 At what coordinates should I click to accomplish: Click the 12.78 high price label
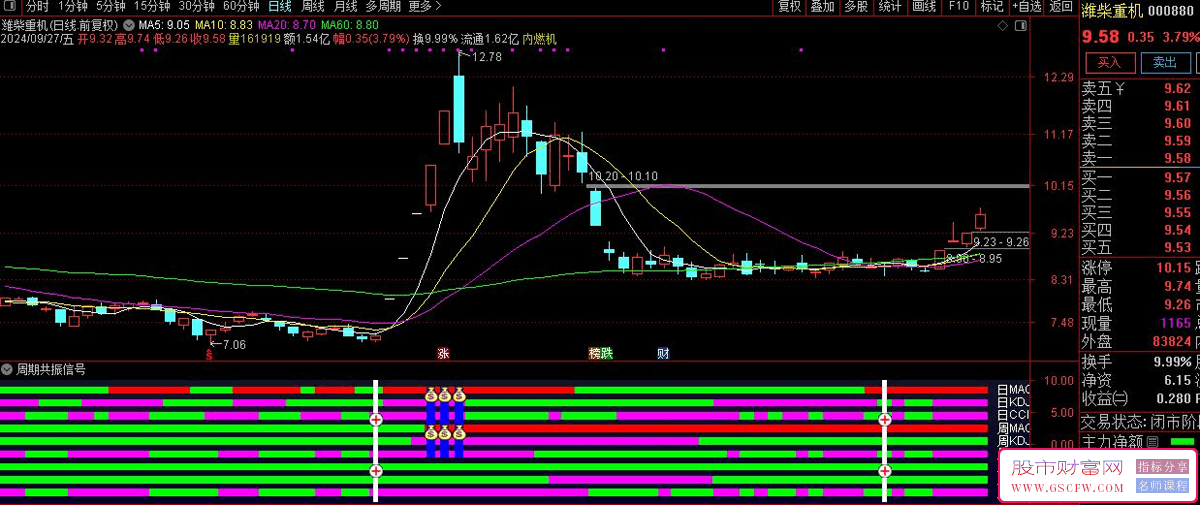tap(486, 57)
